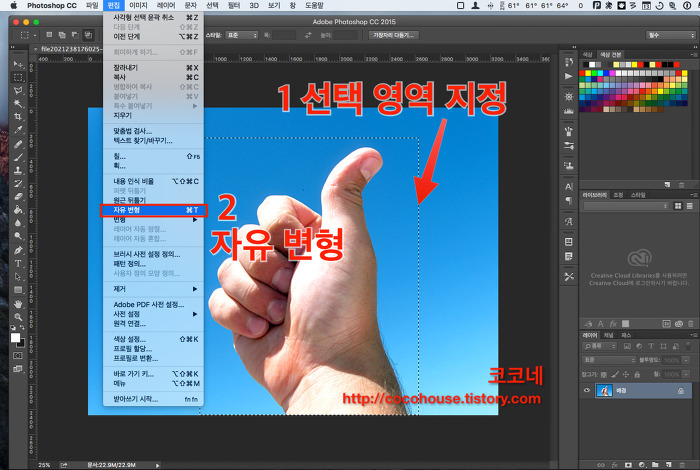Screen dimensions: 700x470
Task: Open the Brush Presets panel icon
Action: pos(569,146)
